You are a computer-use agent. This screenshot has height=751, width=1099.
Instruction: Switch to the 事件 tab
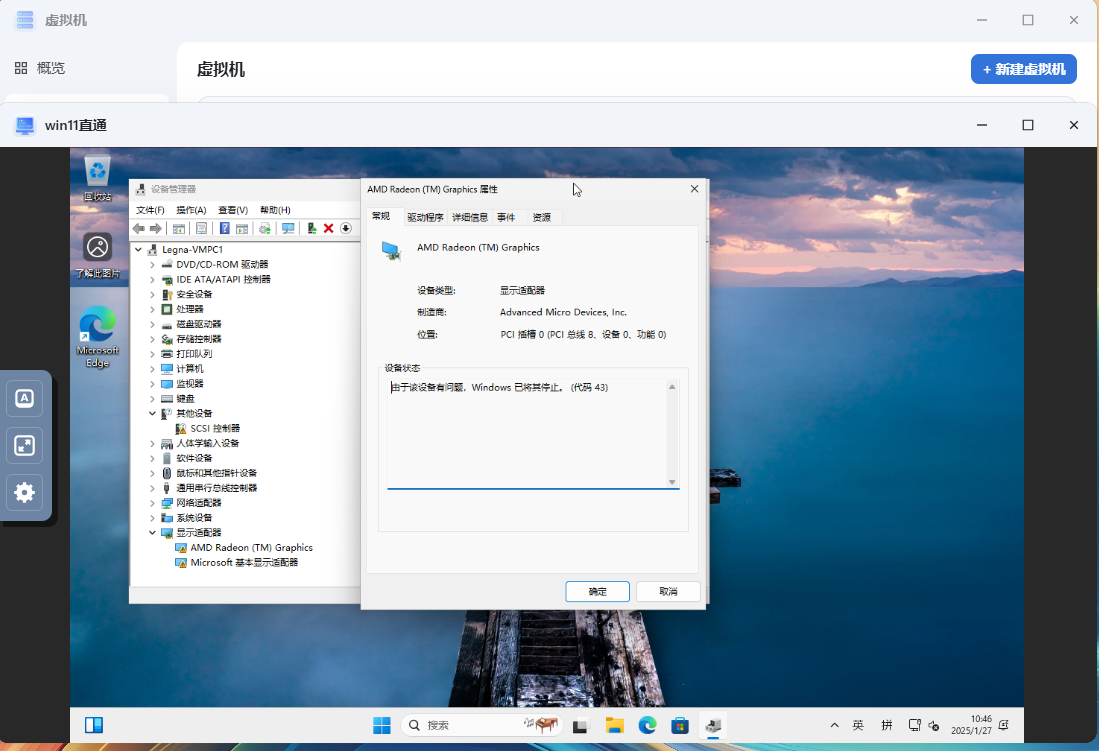tap(506, 217)
